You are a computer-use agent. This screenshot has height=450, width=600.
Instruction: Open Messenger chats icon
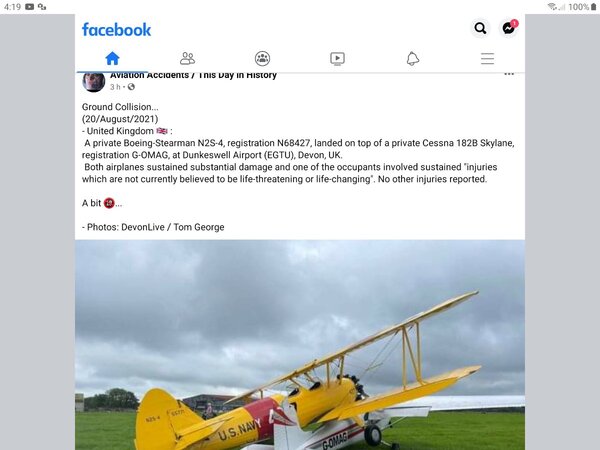click(x=508, y=29)
